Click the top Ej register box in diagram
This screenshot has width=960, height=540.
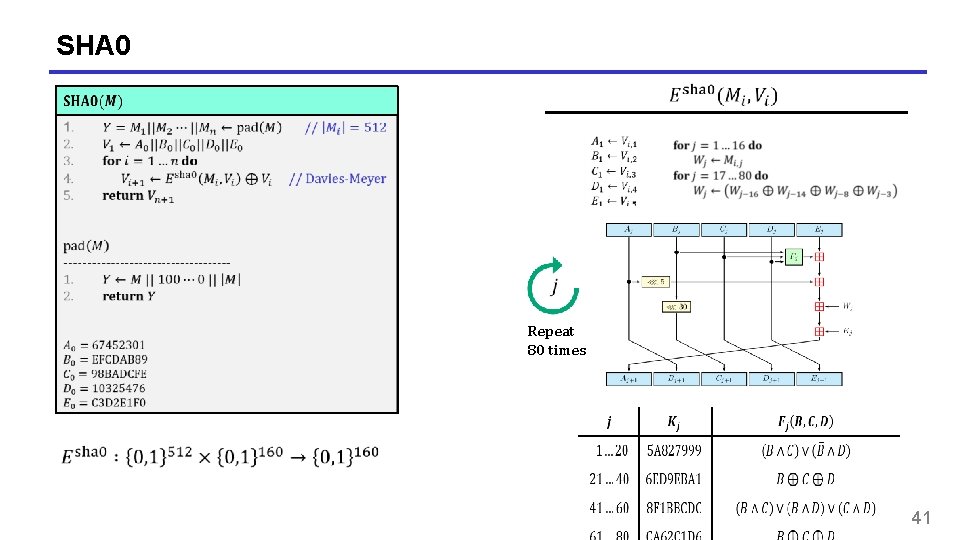pos(819,230)
